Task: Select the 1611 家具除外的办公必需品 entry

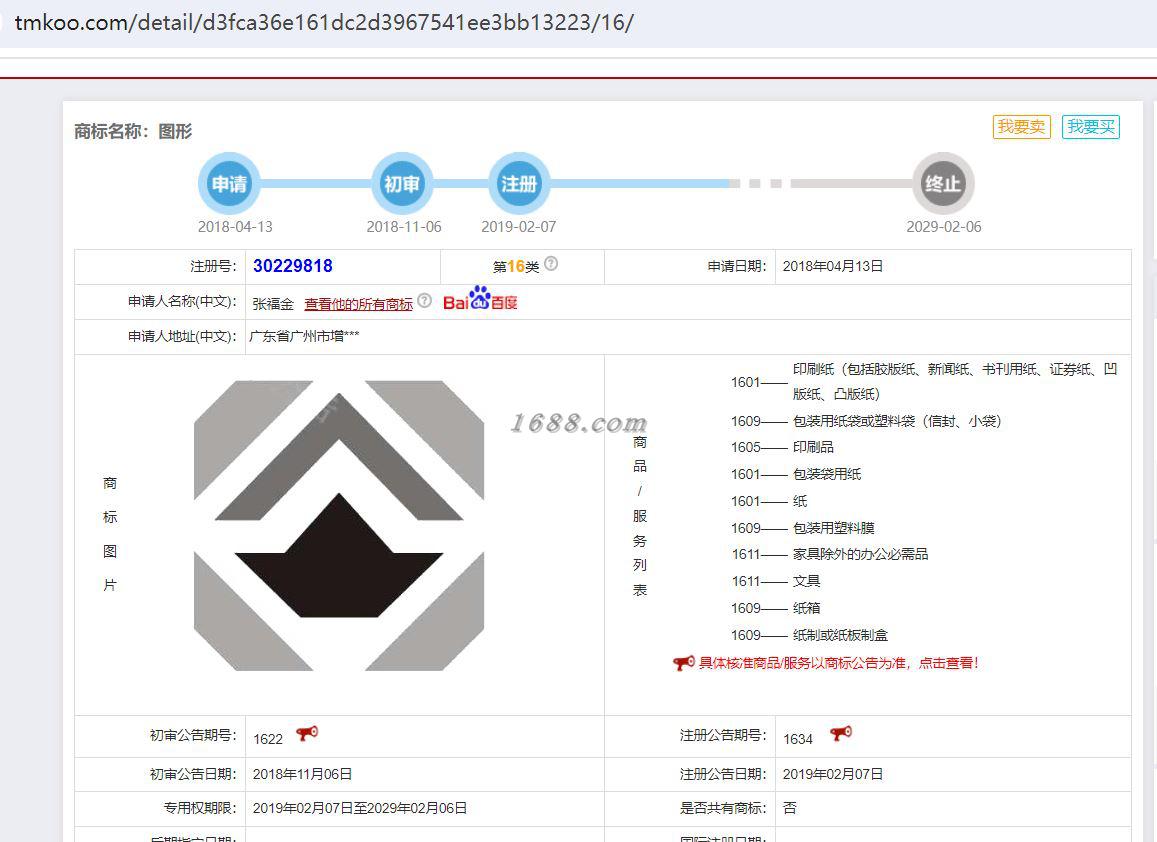Action: pyautogui.click(x=829, y=554)
